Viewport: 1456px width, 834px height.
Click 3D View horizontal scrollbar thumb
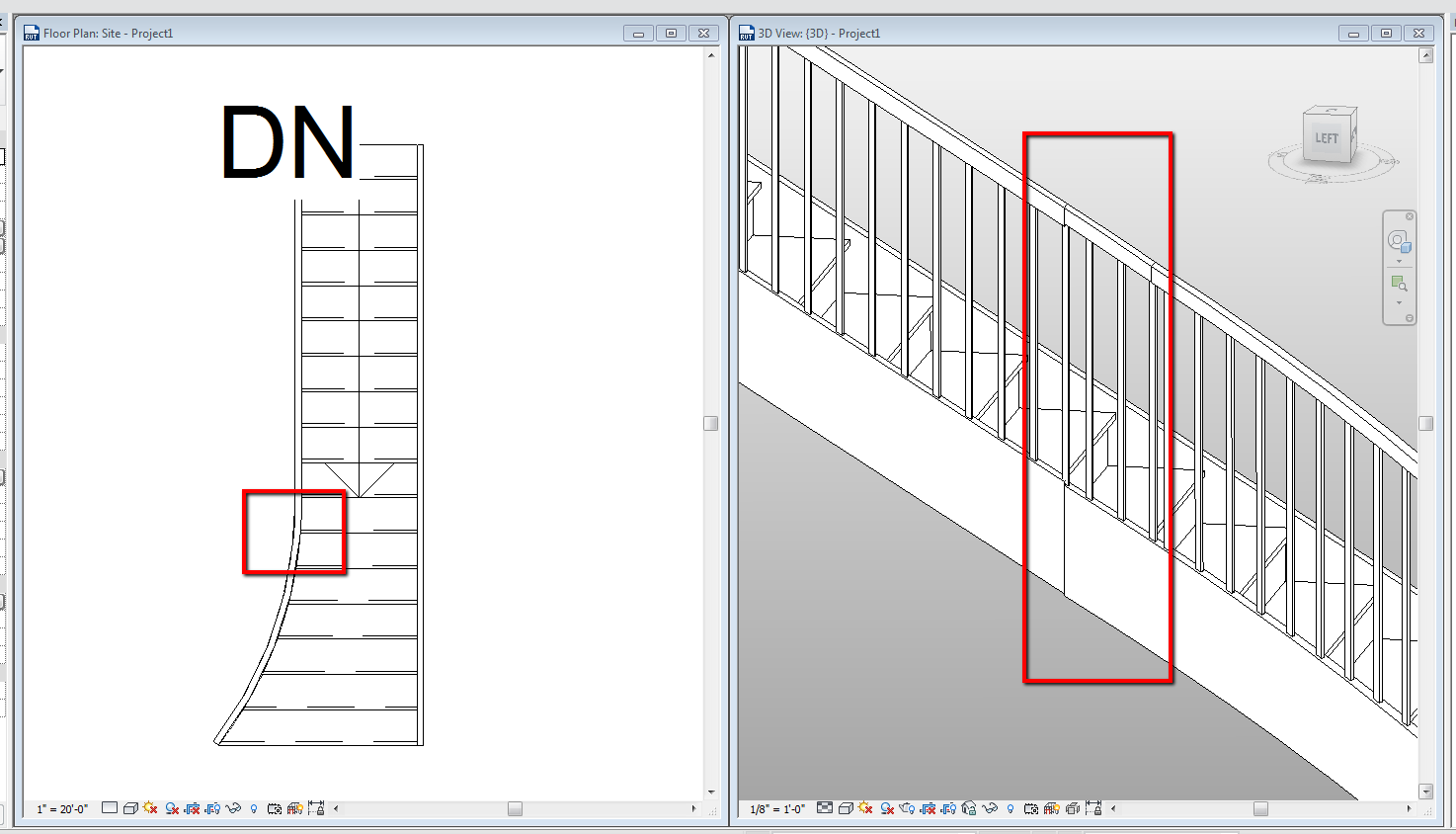pyautogui.click(x=1260, y=808)
